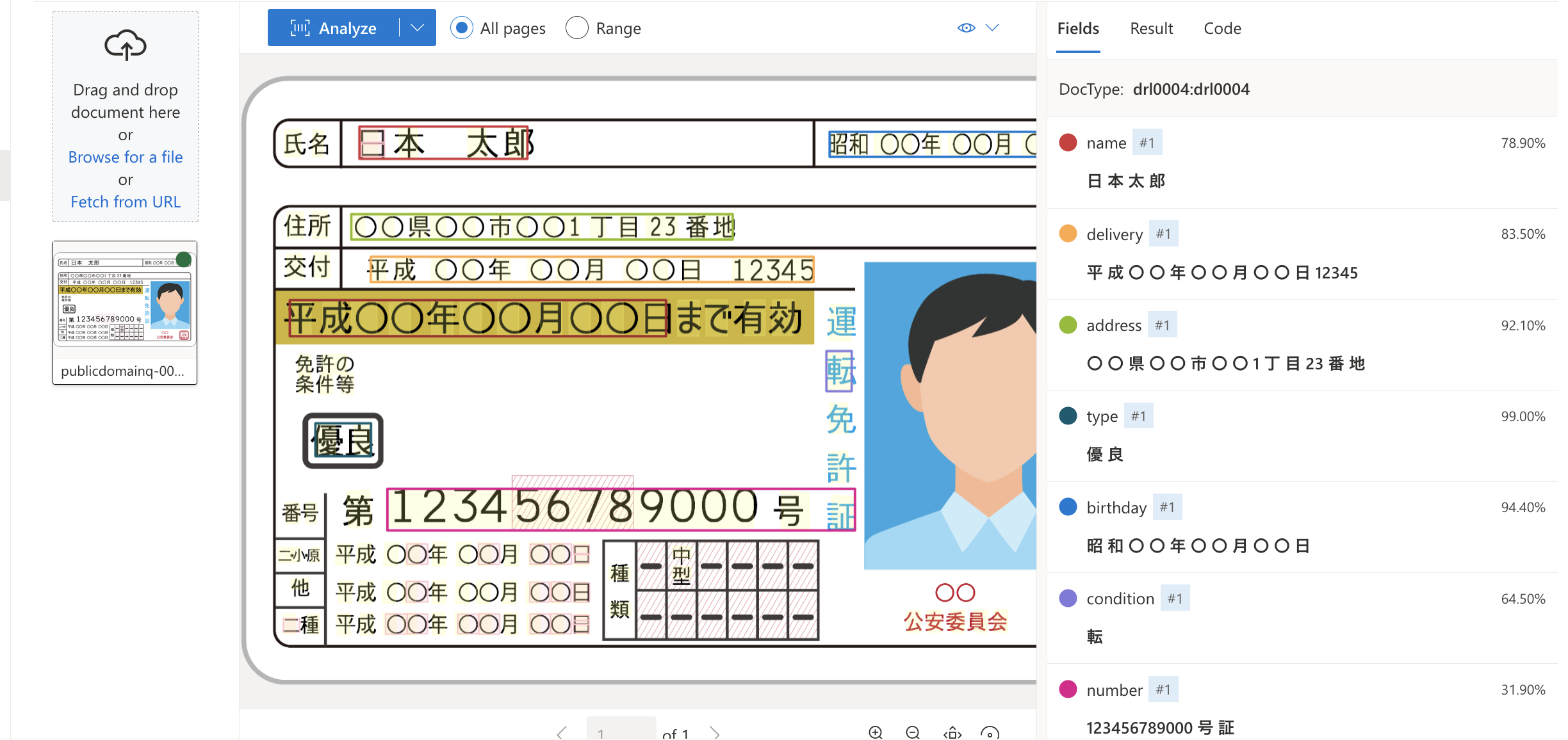Expand the chevron next to the eye icon
Image resolution: width=1568 pixels, height=740 pixels.
(x=992, y=28)
